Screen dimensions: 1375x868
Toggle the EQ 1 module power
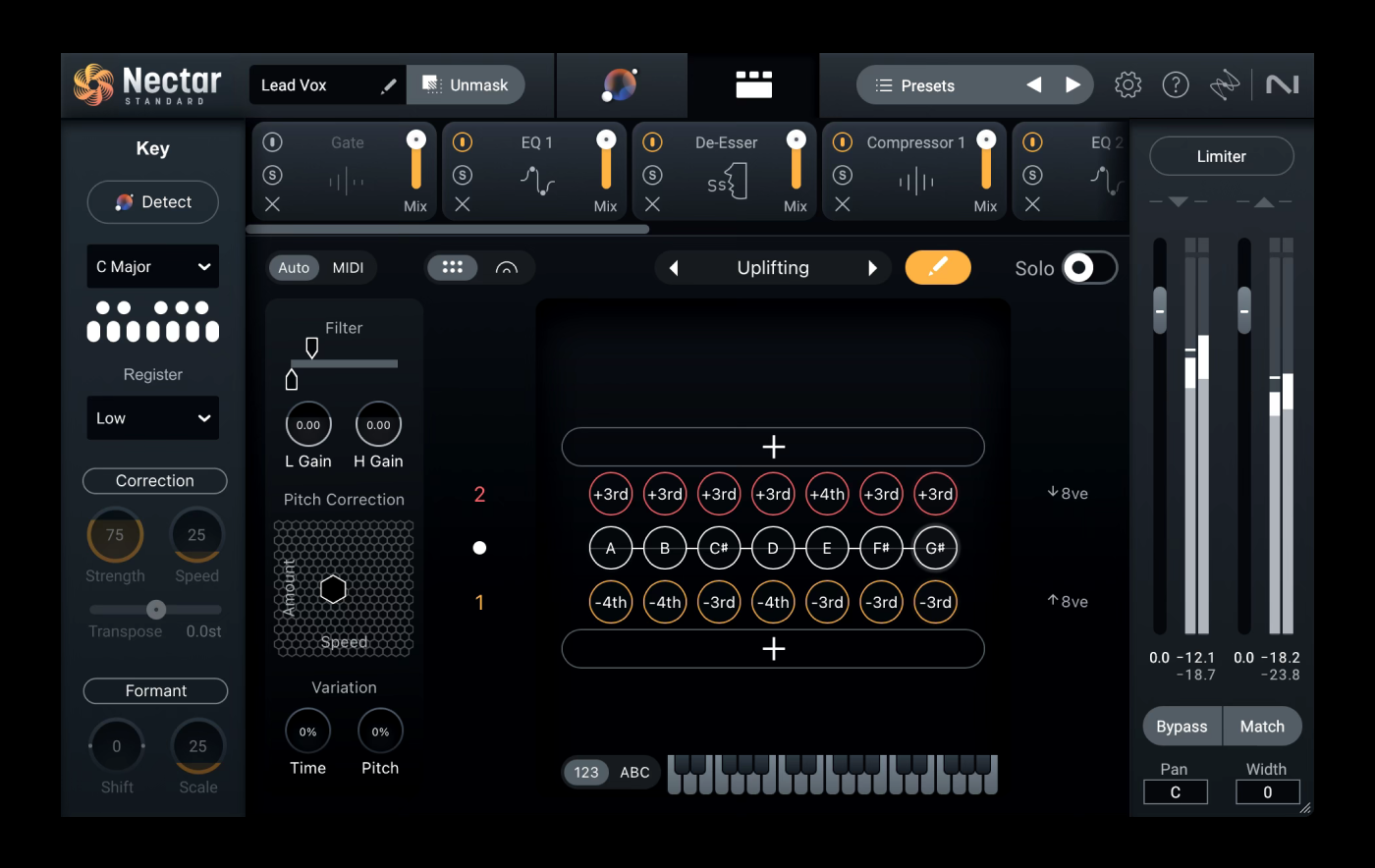[x=463, y=142]
